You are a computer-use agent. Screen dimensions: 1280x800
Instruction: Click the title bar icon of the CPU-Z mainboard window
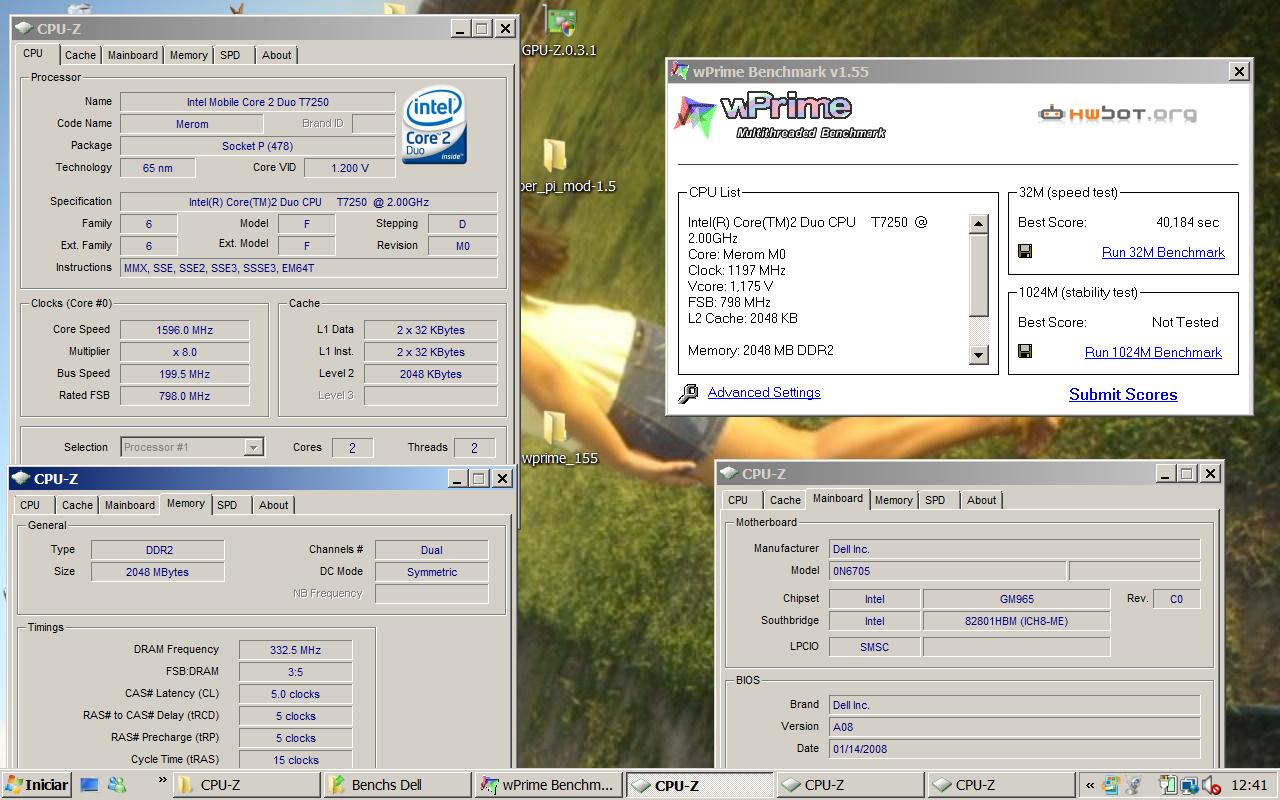(728, 473)
